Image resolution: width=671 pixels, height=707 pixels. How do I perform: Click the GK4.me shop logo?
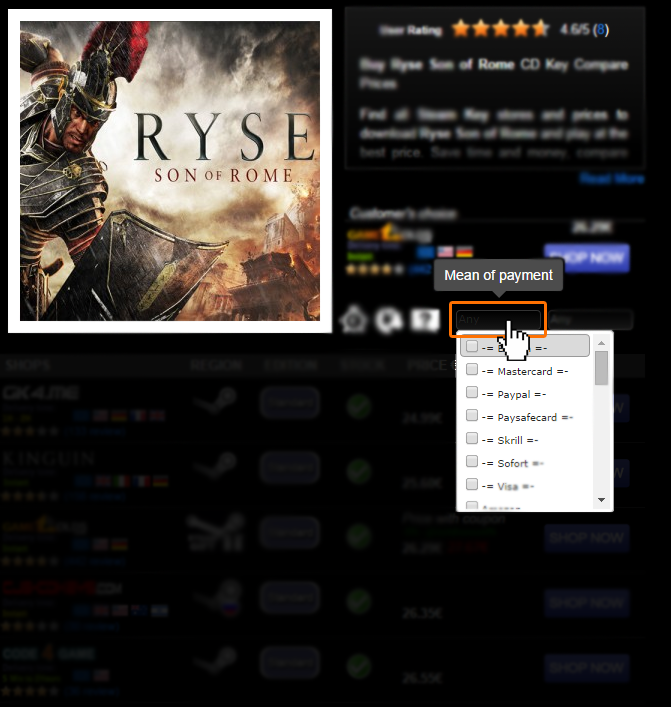tap(41, 393)
